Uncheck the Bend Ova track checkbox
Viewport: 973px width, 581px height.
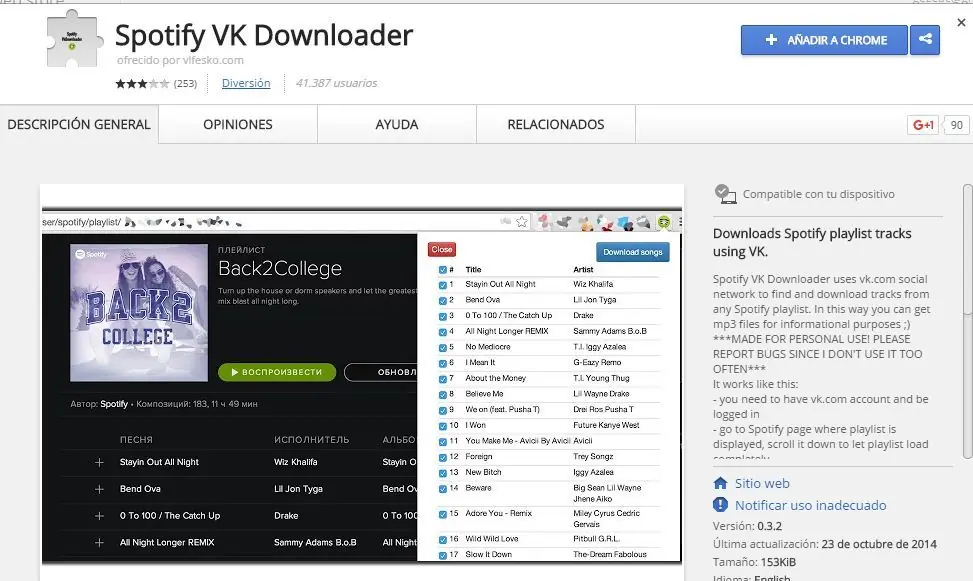point(441,300)
